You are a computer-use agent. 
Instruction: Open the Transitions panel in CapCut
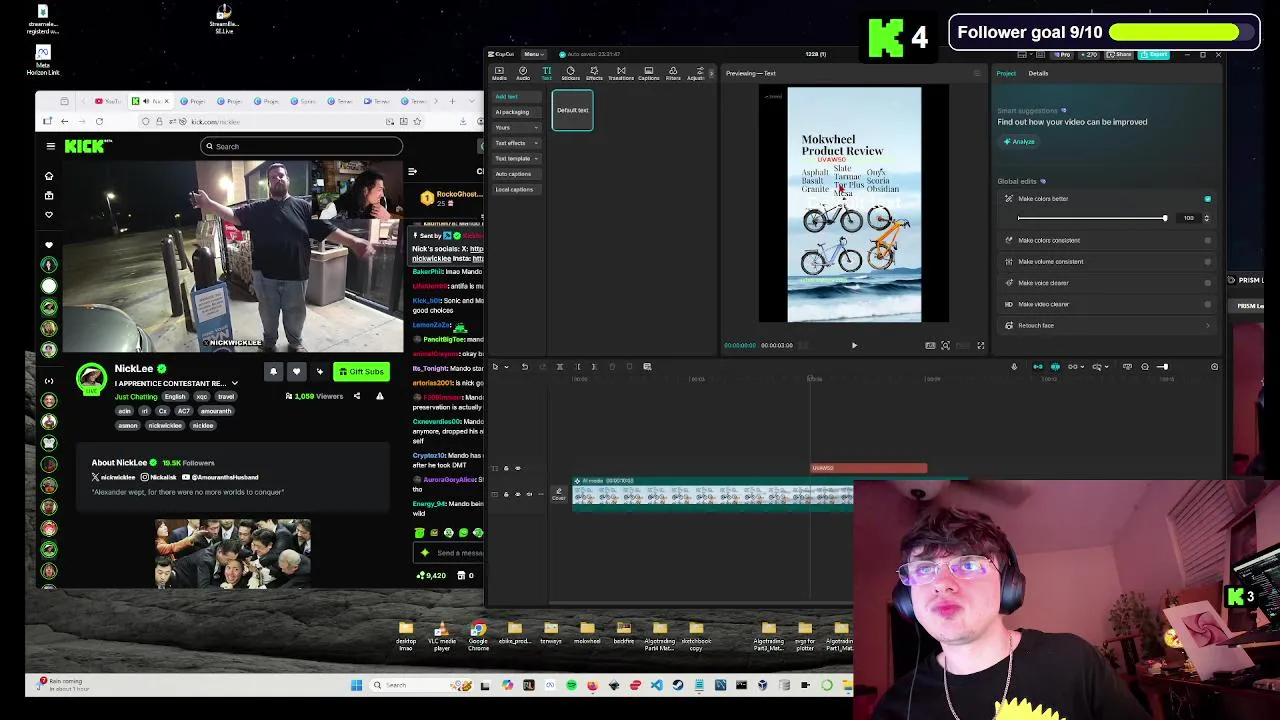[x=621, y=73]
